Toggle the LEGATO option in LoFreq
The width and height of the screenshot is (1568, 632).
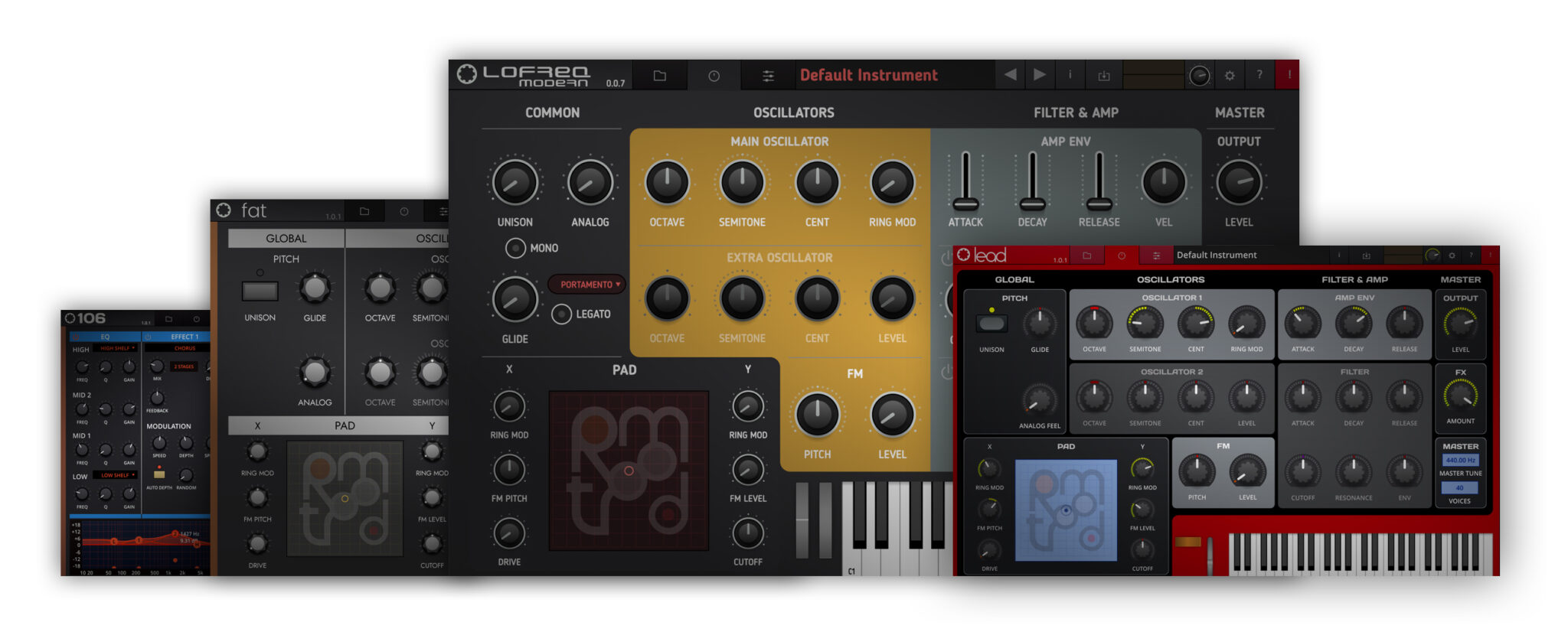[562, 314]
